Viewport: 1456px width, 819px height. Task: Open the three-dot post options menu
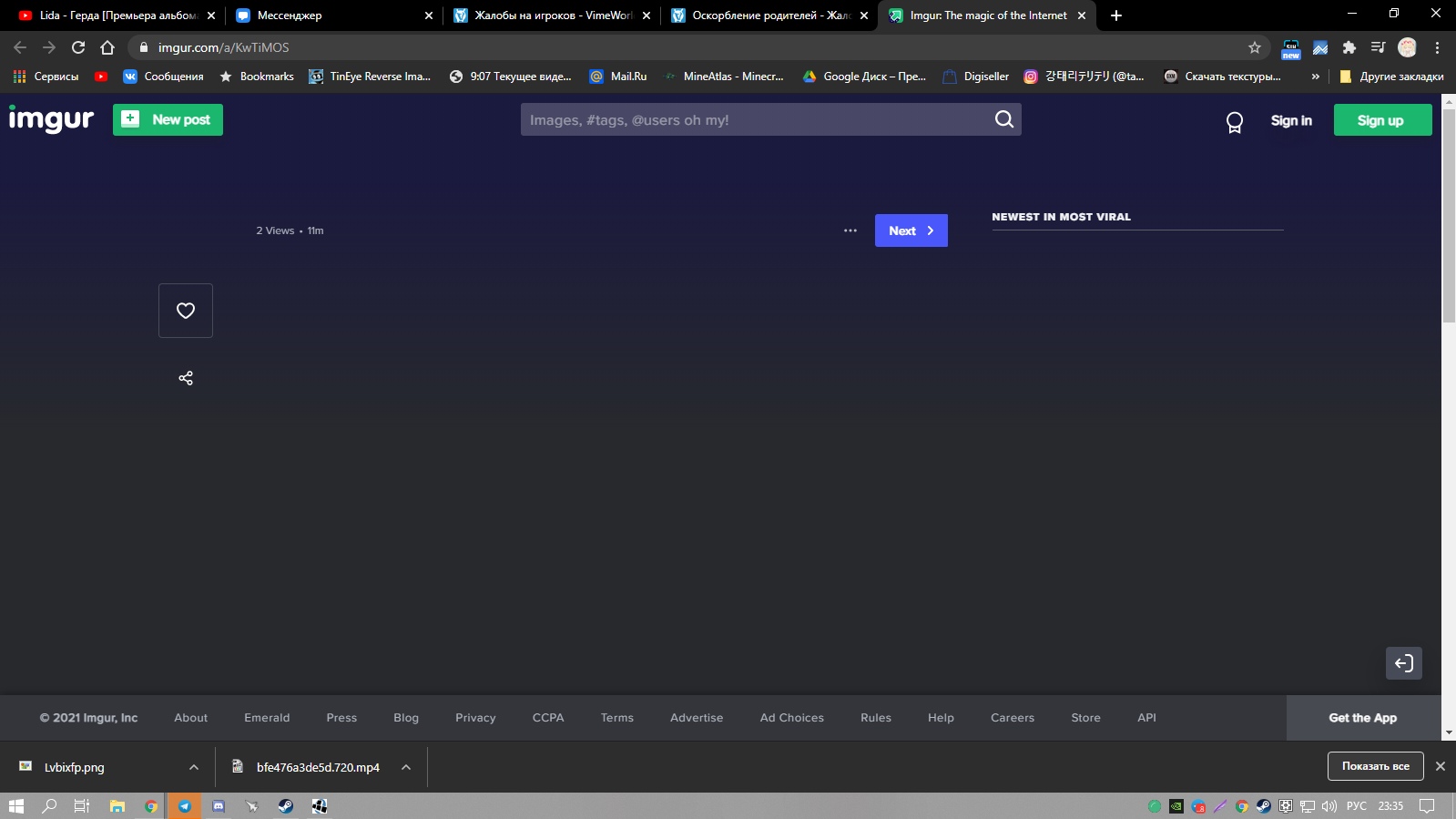(x=850, y=230)
